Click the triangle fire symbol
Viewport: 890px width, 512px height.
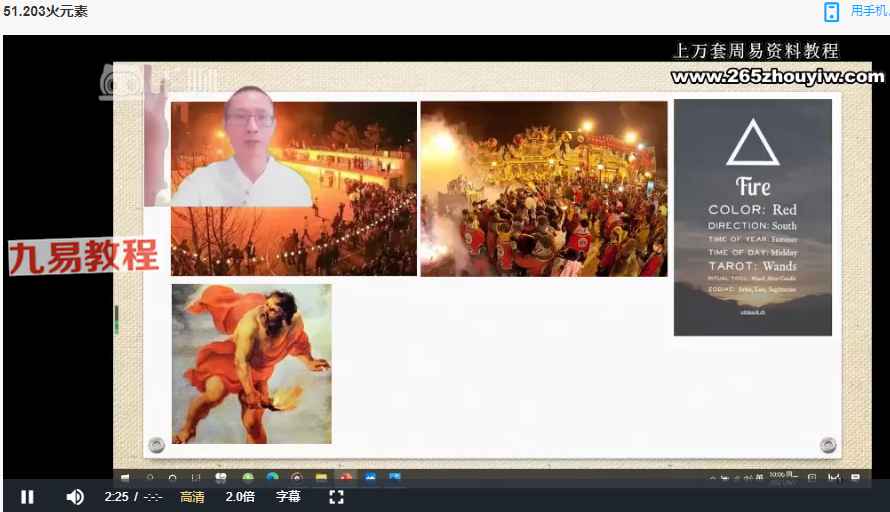[x=752, y=143]
